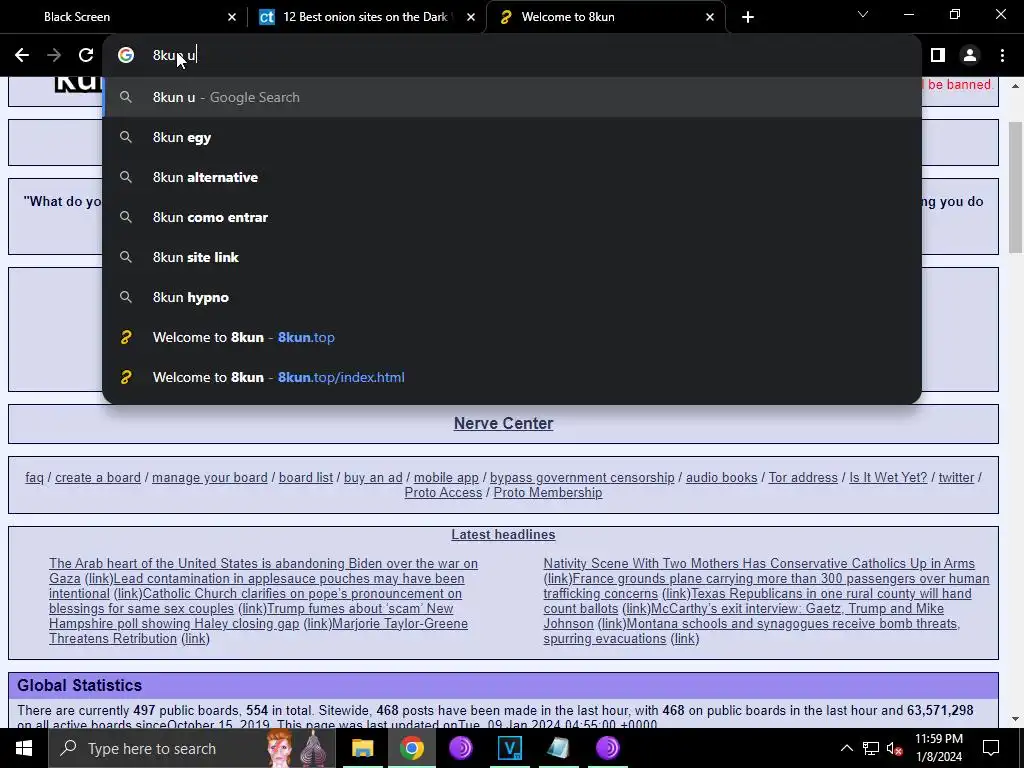Viewport: 1024px width, 768px height.
Task: Open a new tab with plus button
Action: pos(748,17)
